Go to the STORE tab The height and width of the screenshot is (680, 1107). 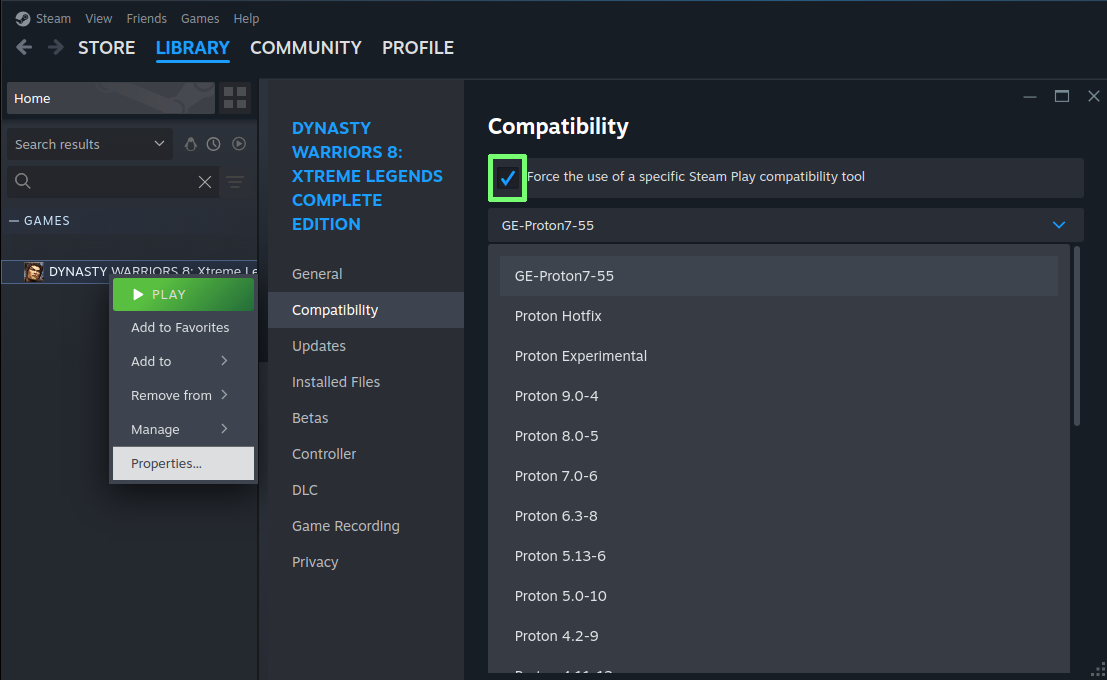pos(107,48)
